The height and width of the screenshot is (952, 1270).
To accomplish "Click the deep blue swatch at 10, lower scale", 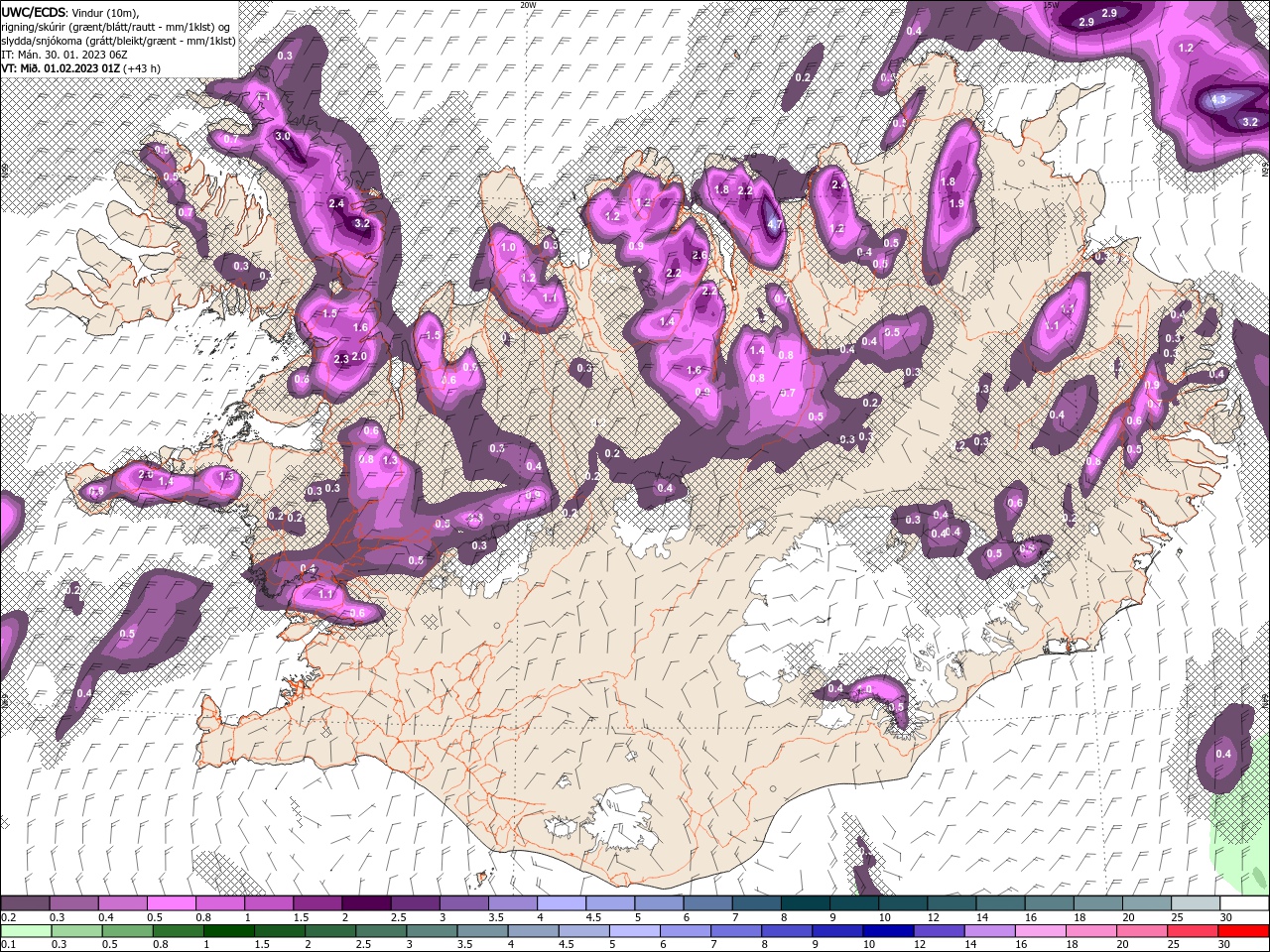I will coord(888,931).
